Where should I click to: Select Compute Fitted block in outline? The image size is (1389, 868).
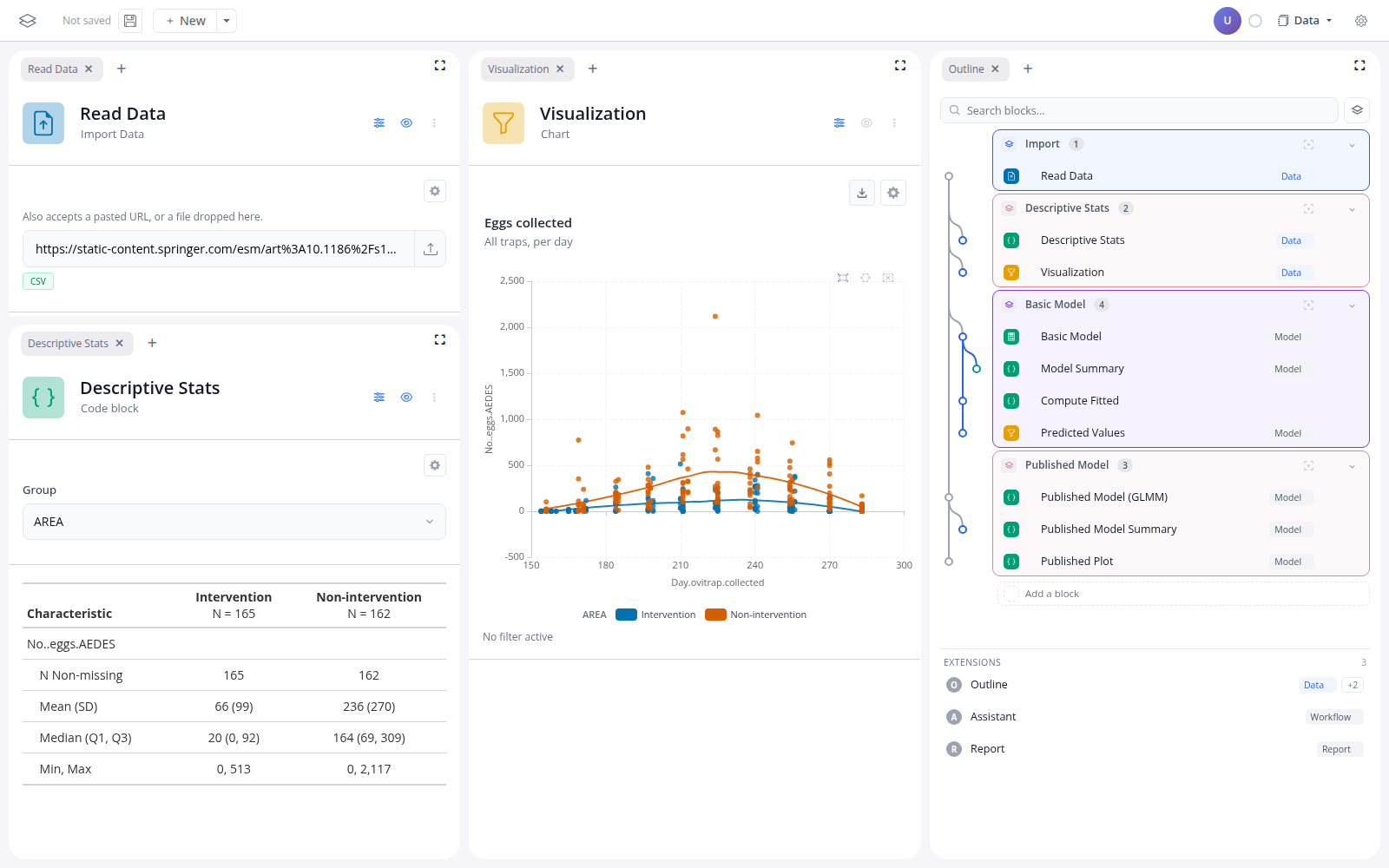pos(1181,401)
